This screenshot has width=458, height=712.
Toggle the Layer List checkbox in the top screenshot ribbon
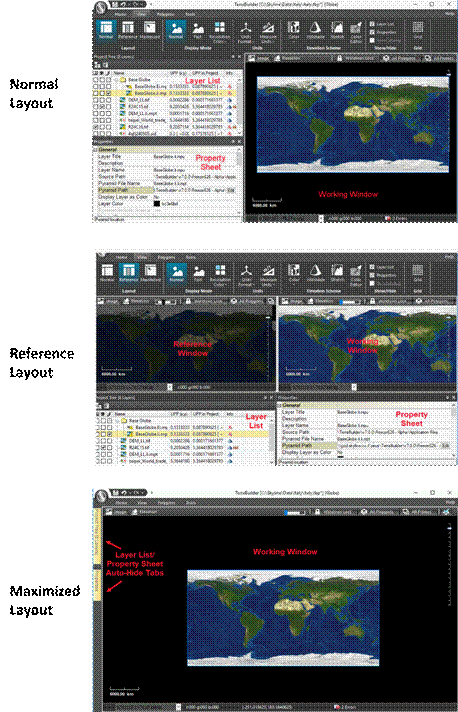pyautogui.click(x=372, y=24)
